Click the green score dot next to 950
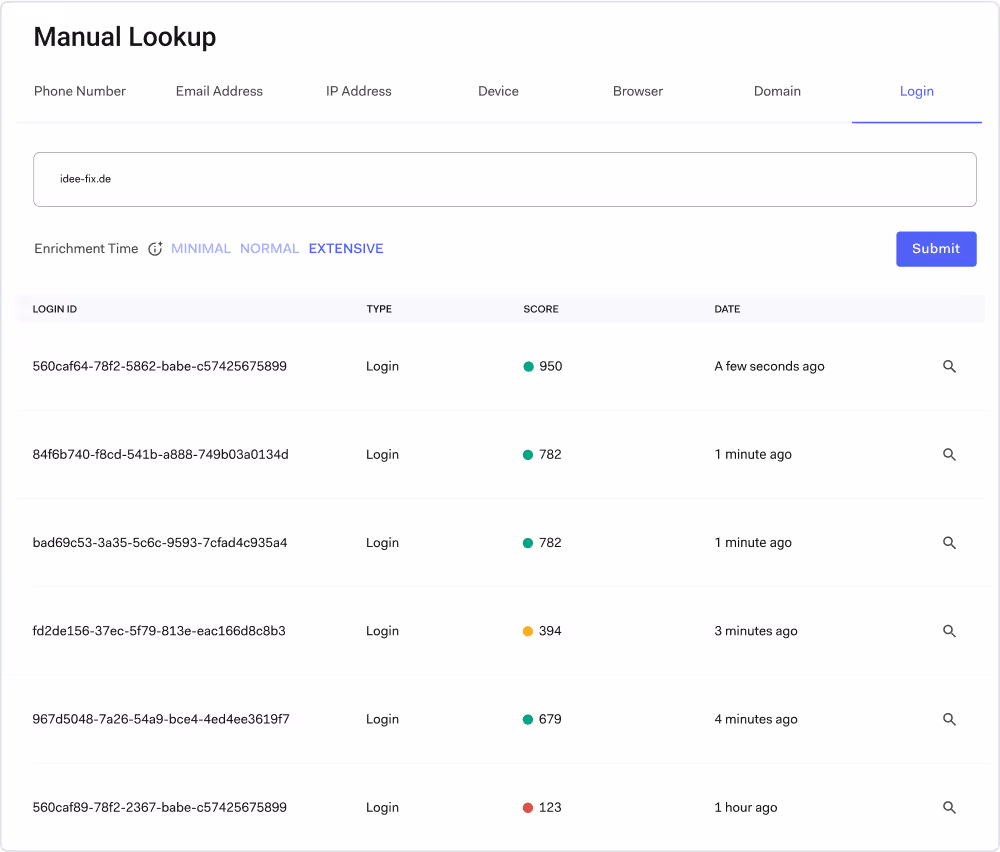Image resolution: width=1000 pixels, height=852 pixels. [527, 366]
